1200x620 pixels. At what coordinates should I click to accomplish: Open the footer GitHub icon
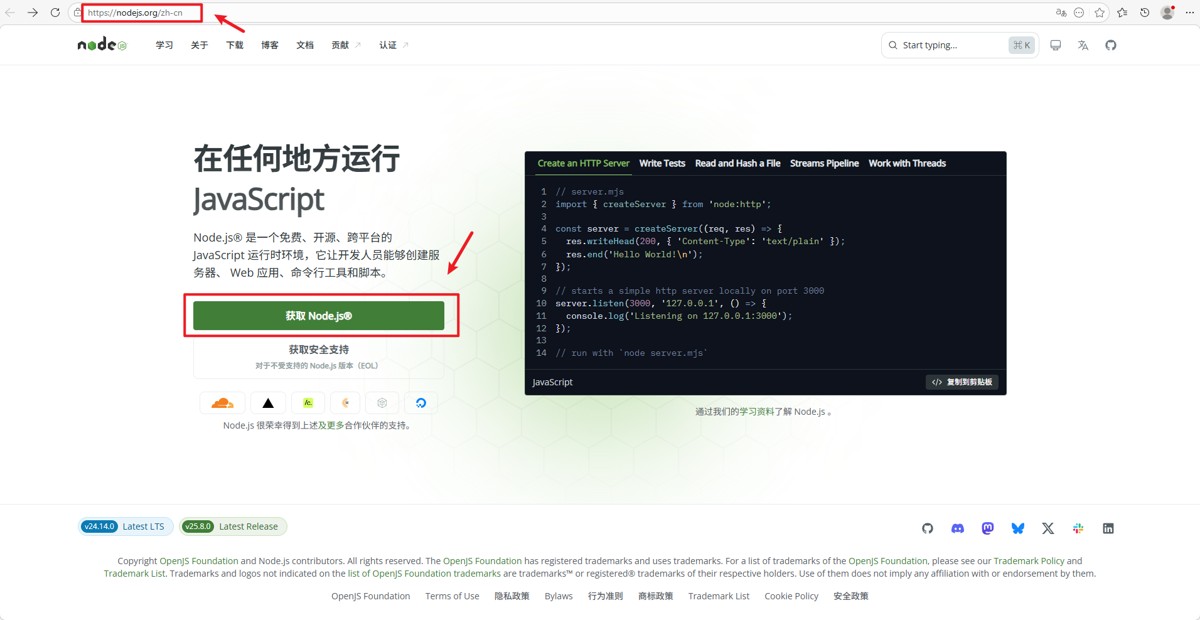pyautogui.click(x=927, y=528)
